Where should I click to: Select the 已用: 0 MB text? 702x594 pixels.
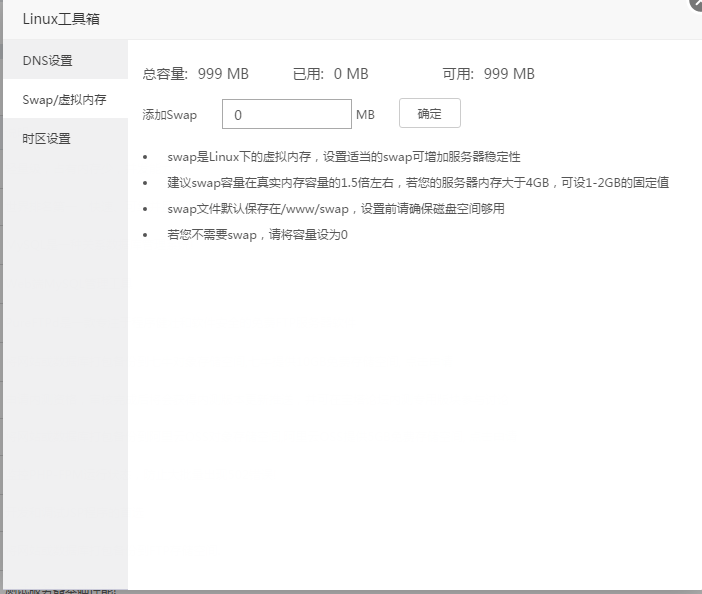coord(330,74)
